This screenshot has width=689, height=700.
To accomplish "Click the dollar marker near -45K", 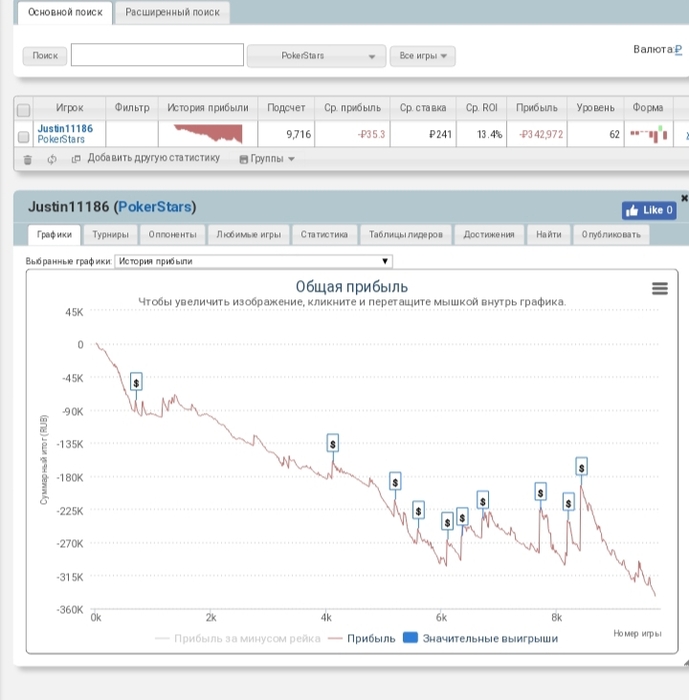I will click(x=136, y=382).
